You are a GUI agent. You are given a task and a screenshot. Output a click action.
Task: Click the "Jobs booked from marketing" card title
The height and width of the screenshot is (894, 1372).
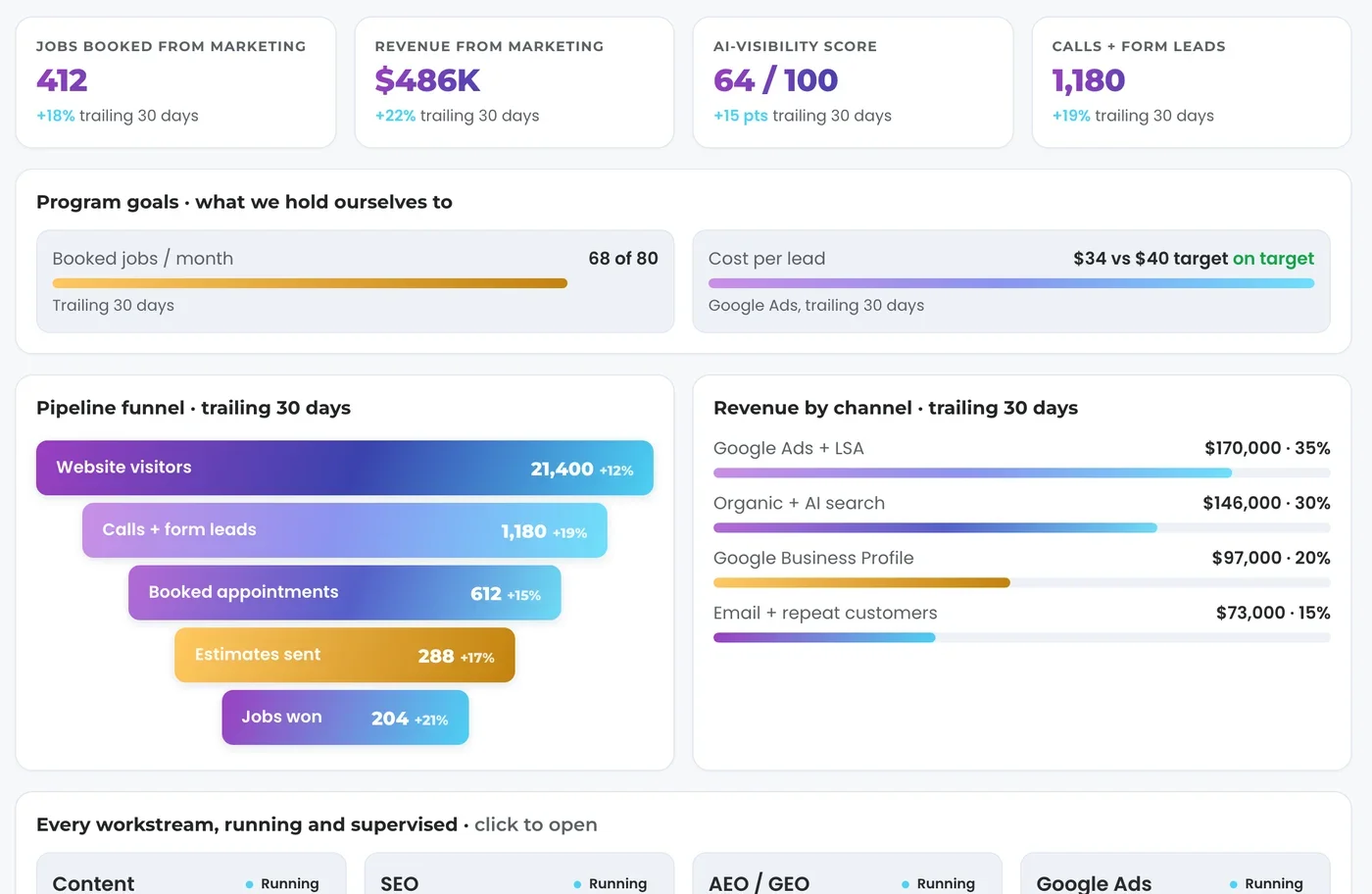point(171,46)
